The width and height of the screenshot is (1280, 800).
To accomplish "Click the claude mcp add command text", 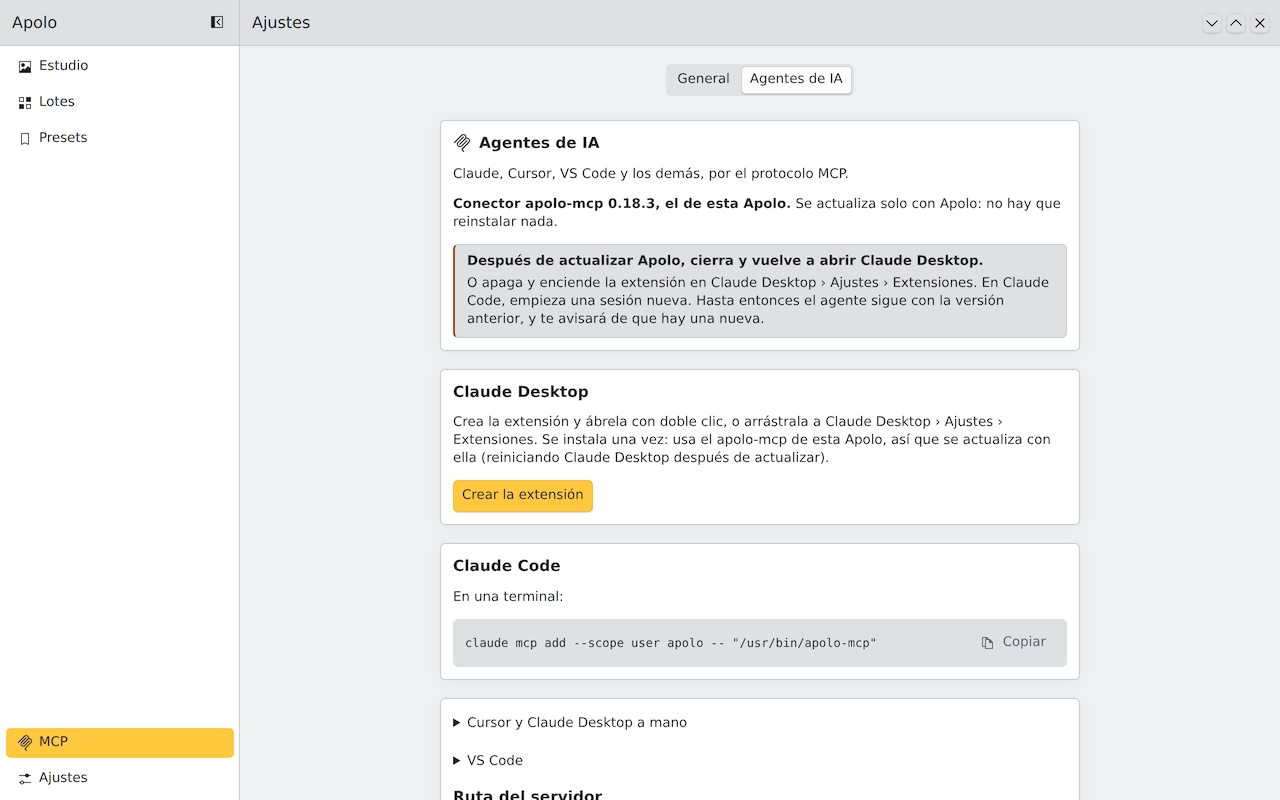I will (x=671, y=643).
